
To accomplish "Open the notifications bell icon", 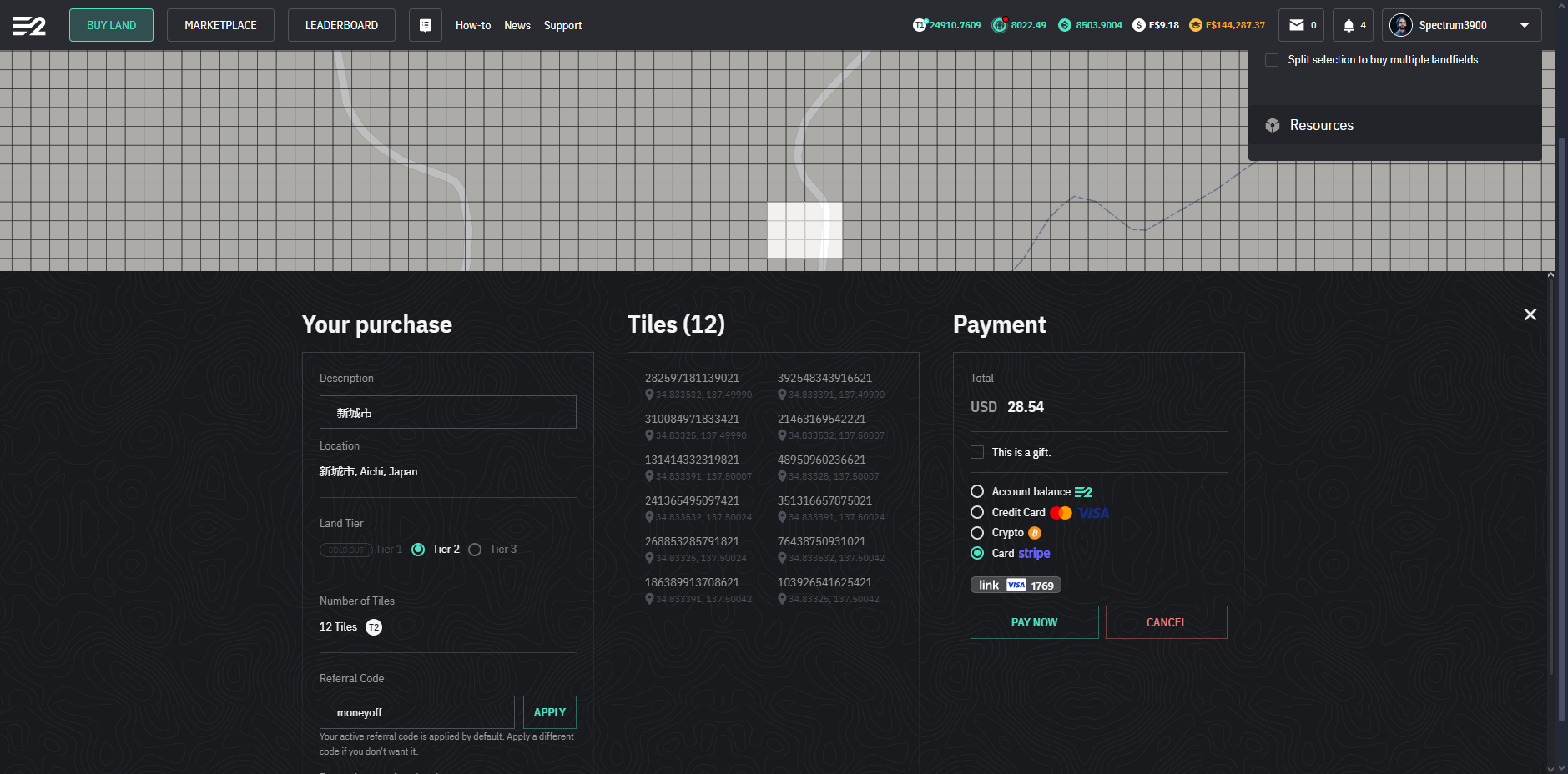I will click(1348, 25).
